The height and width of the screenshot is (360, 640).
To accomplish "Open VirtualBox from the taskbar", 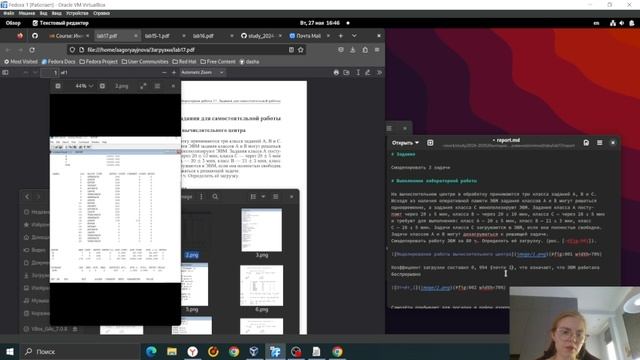I will click(x=254, y=351).
